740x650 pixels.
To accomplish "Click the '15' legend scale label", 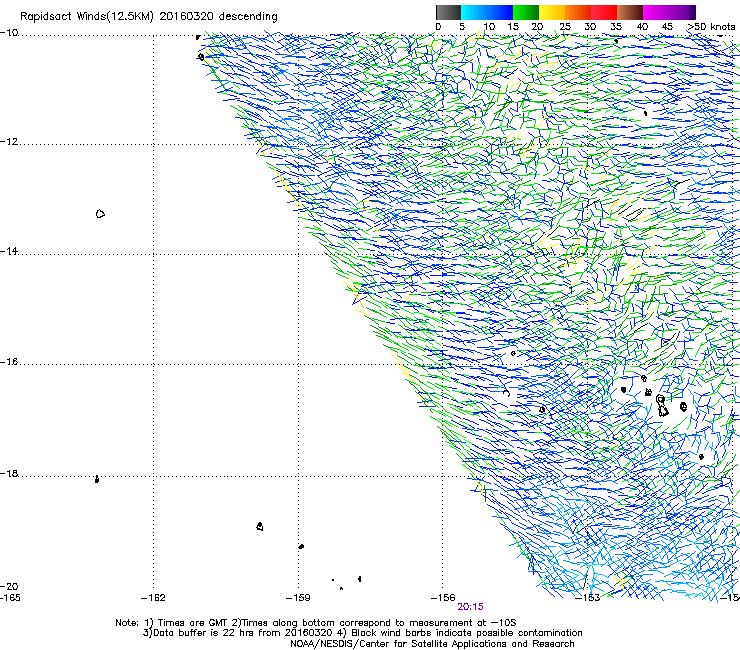I will 513,27.
